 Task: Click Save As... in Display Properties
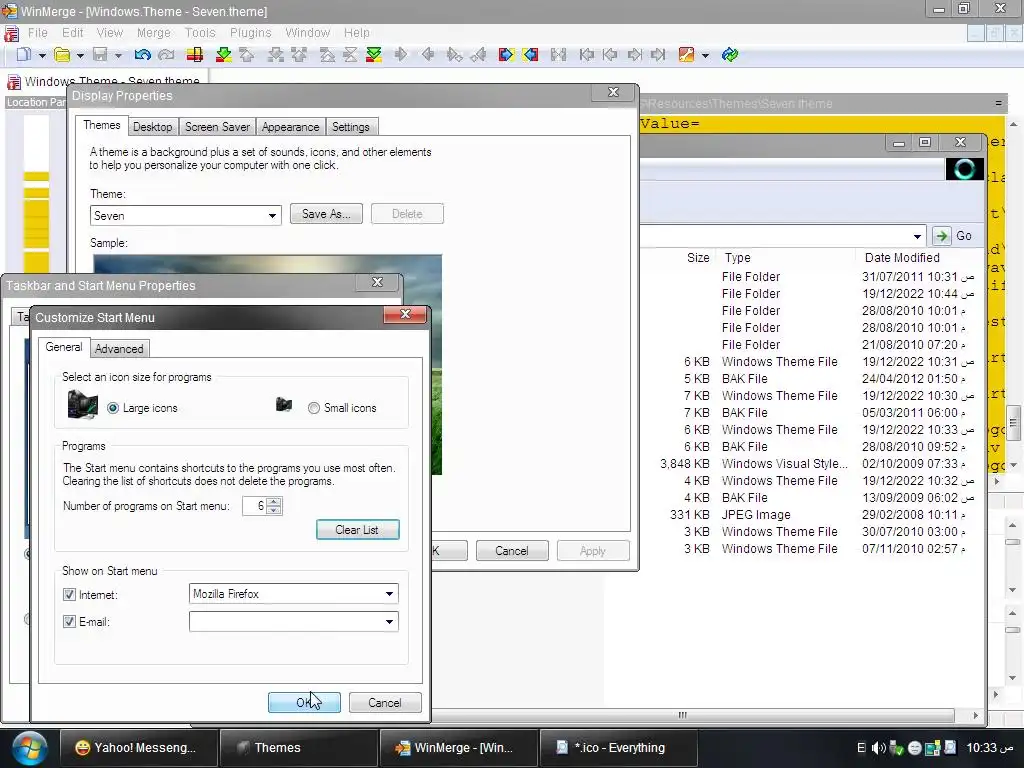click(326, 214)
